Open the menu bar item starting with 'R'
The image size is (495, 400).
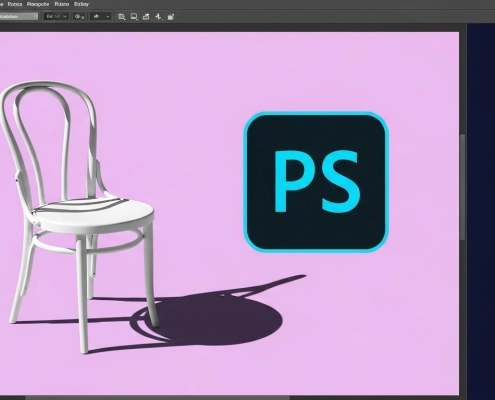click(x=15, y=4)
